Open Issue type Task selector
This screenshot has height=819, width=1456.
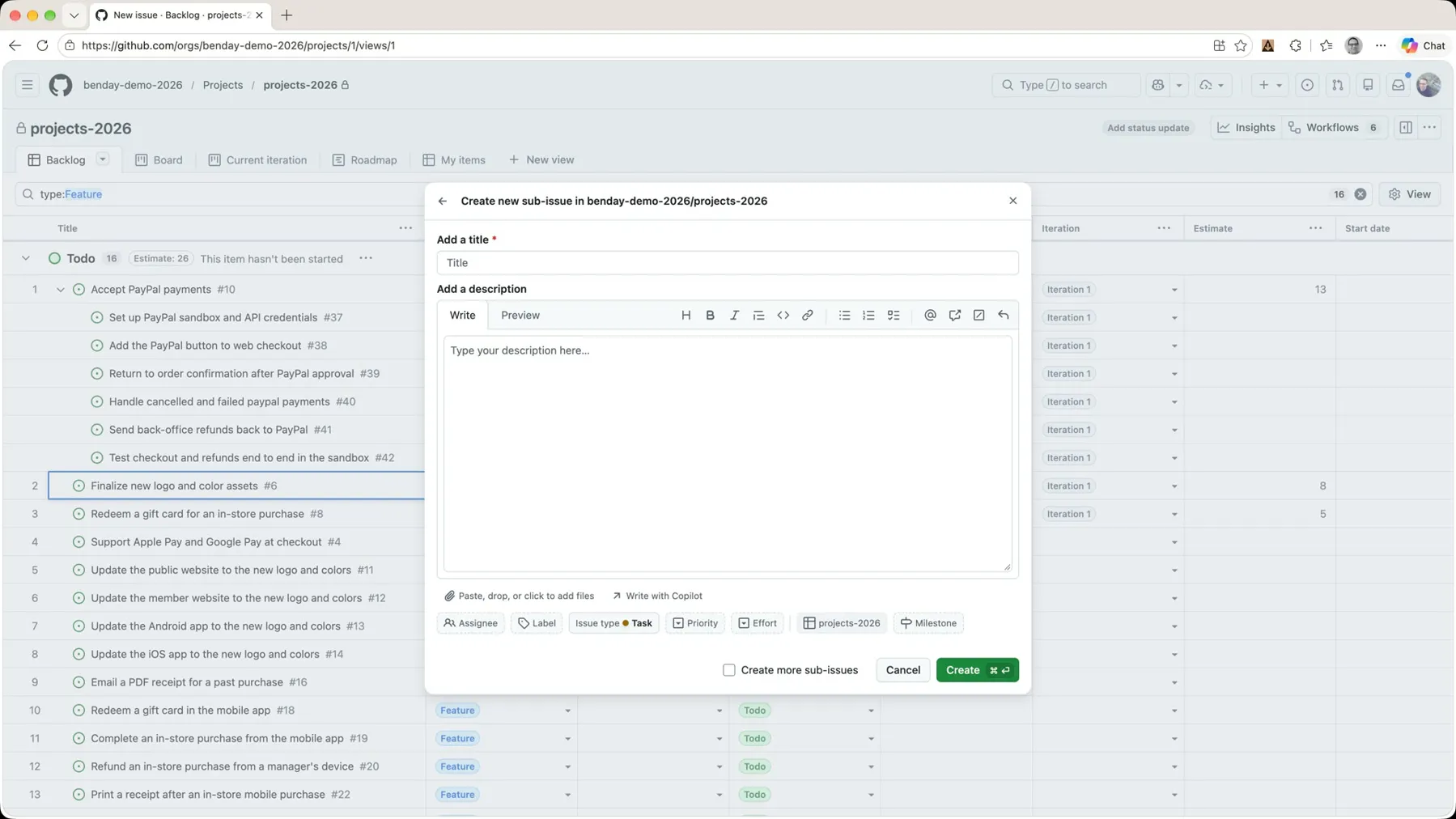(613, 623)
